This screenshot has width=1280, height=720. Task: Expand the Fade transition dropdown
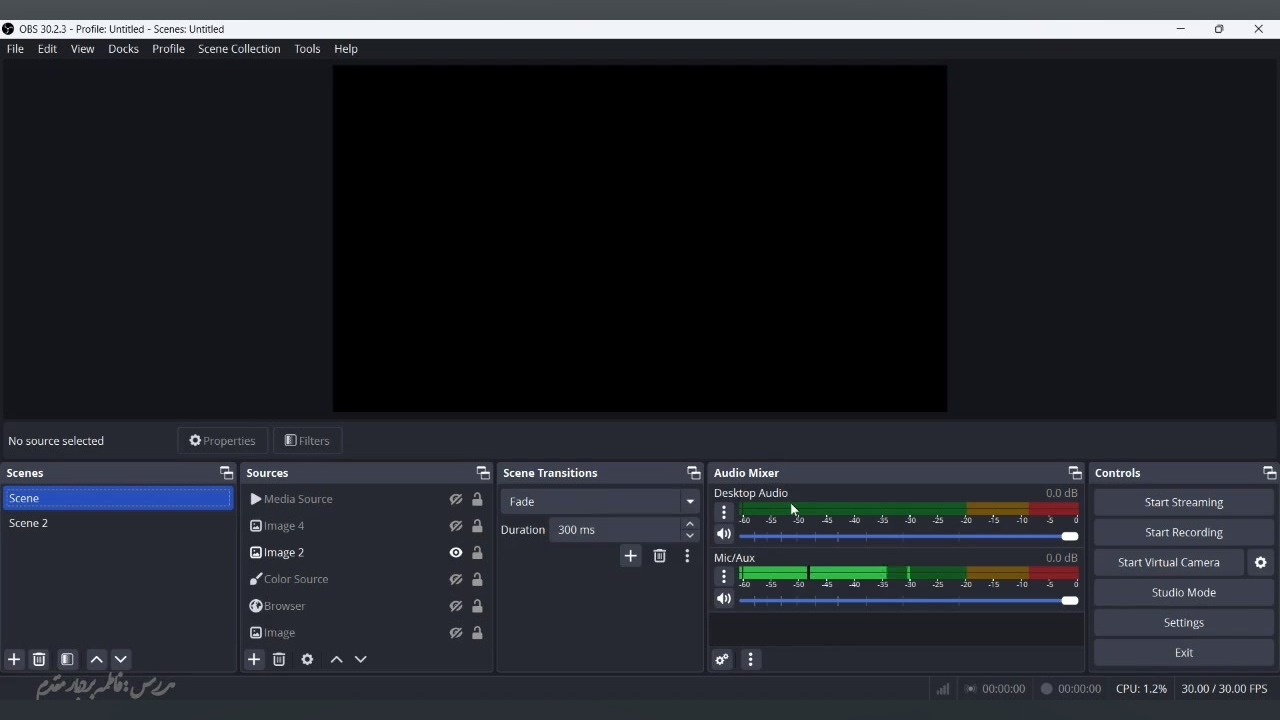(690, 502)
